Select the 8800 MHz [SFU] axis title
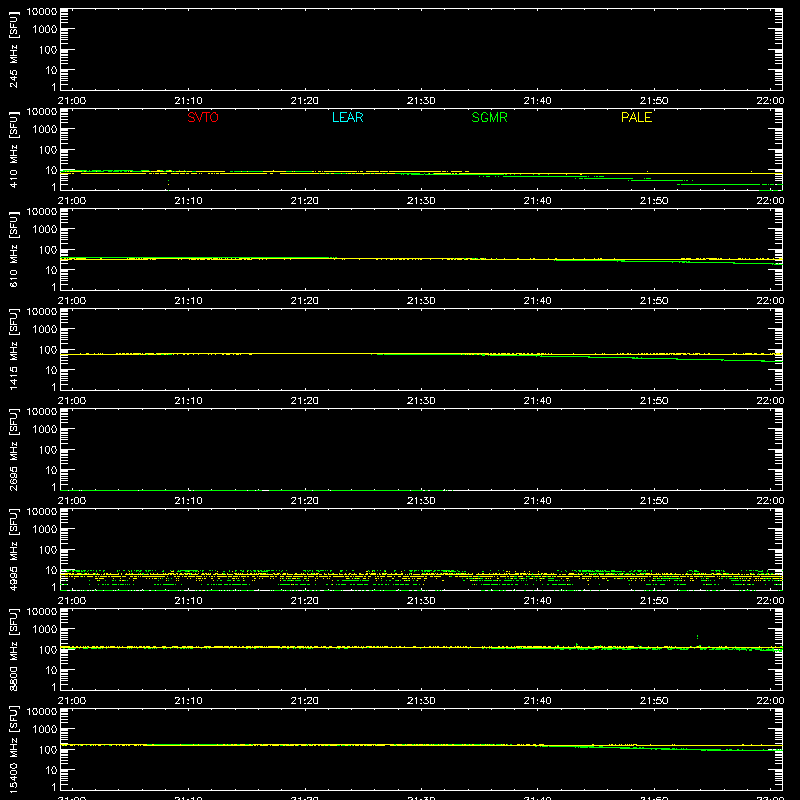This screenshot has width=800, height=800. 13,650
